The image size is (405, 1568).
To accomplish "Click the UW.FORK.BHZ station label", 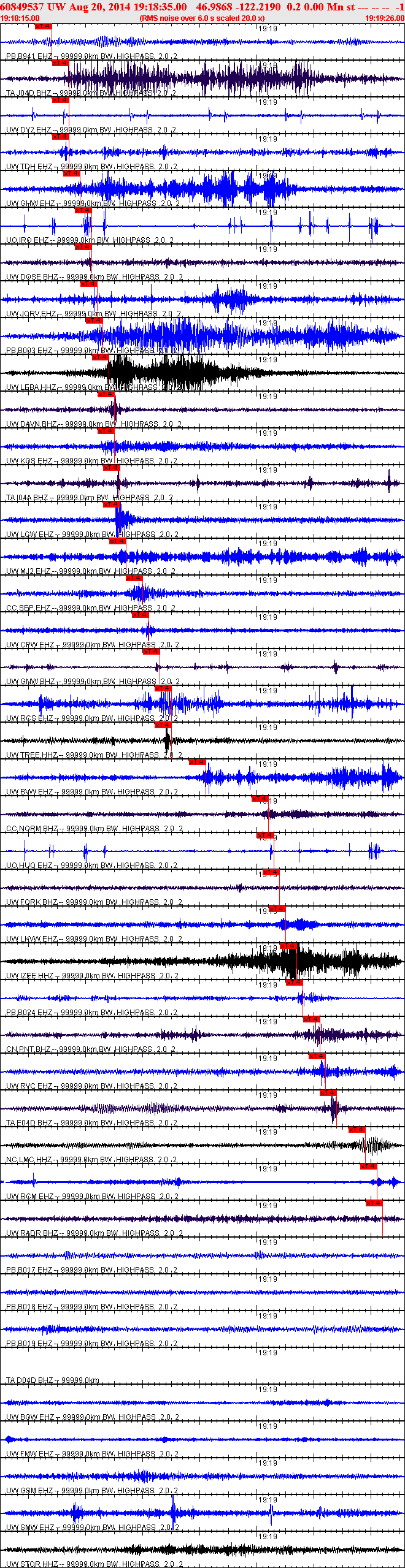I will 32,902.
